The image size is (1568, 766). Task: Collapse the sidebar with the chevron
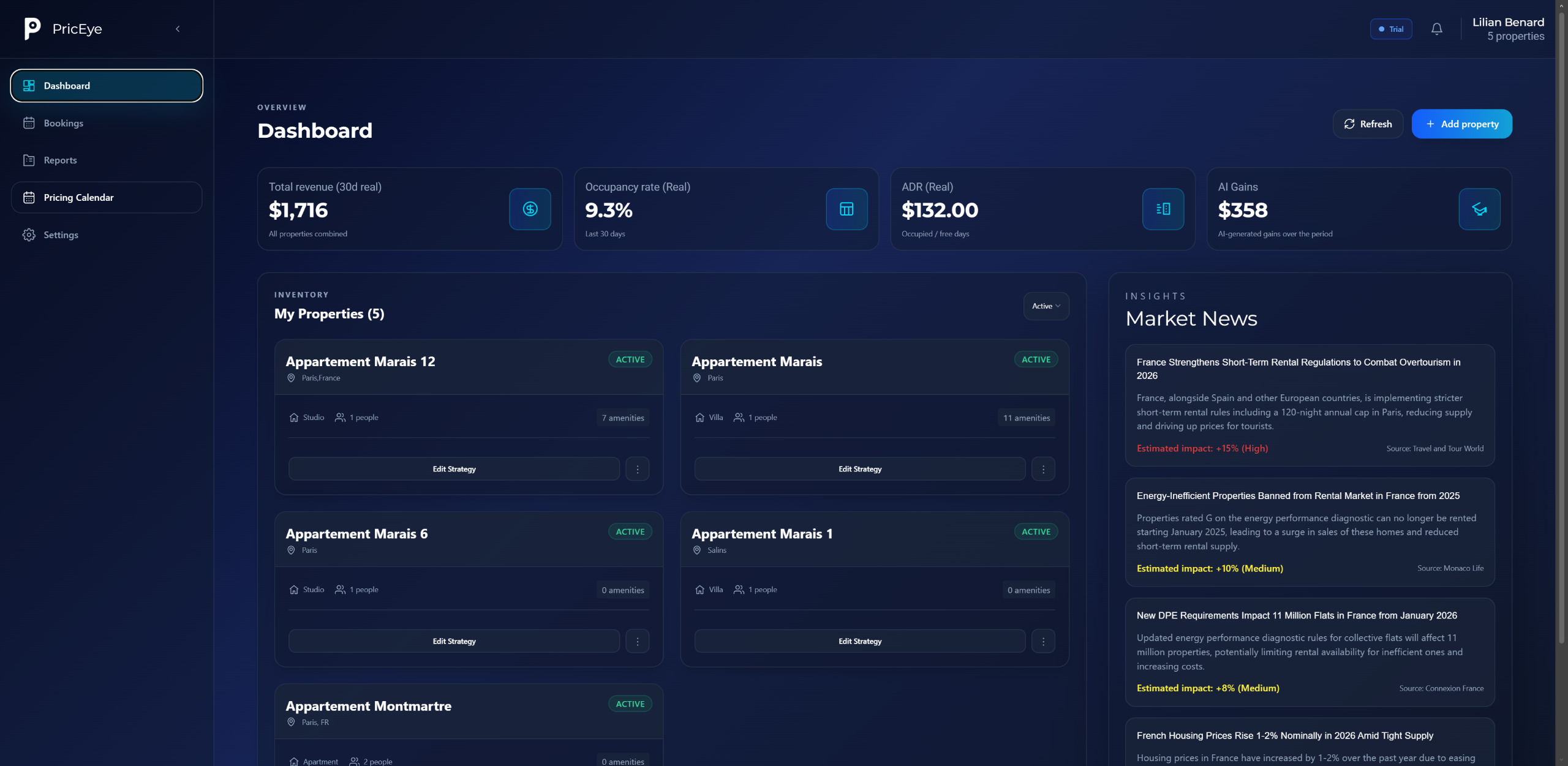click(178, 29)
